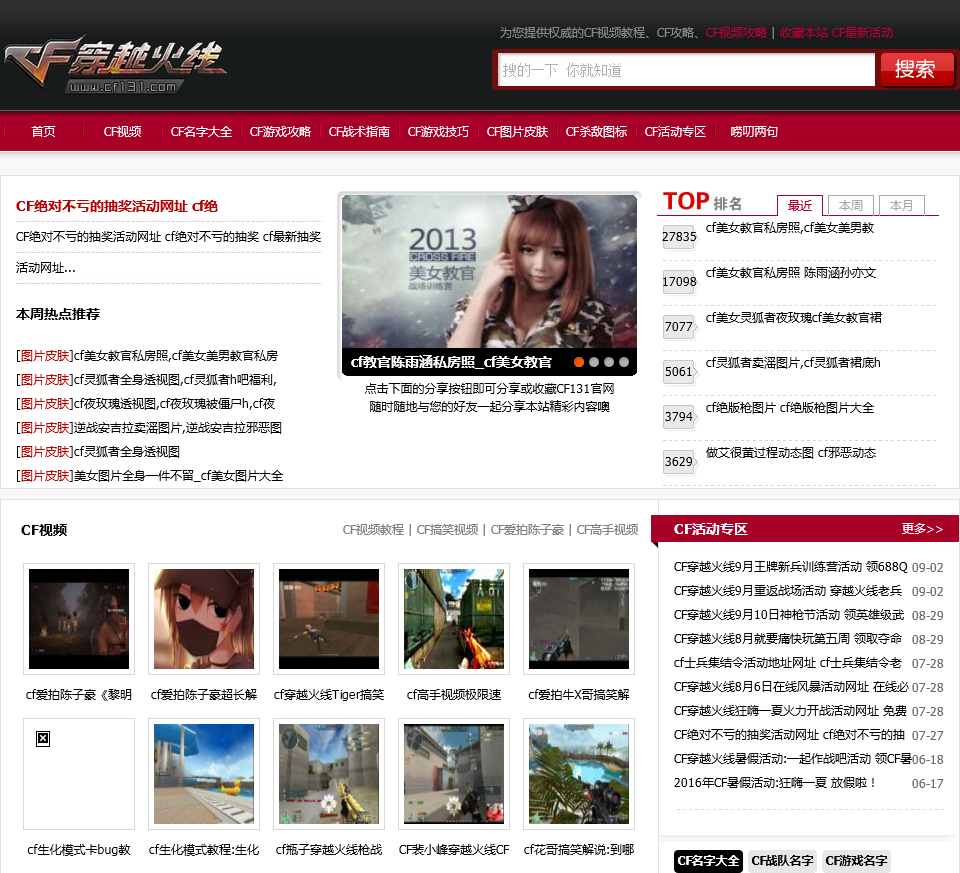This screenshot has width=960, height=873.
Task: Open CF搞笑视频 sub-category link
Action: coord(447,530)
